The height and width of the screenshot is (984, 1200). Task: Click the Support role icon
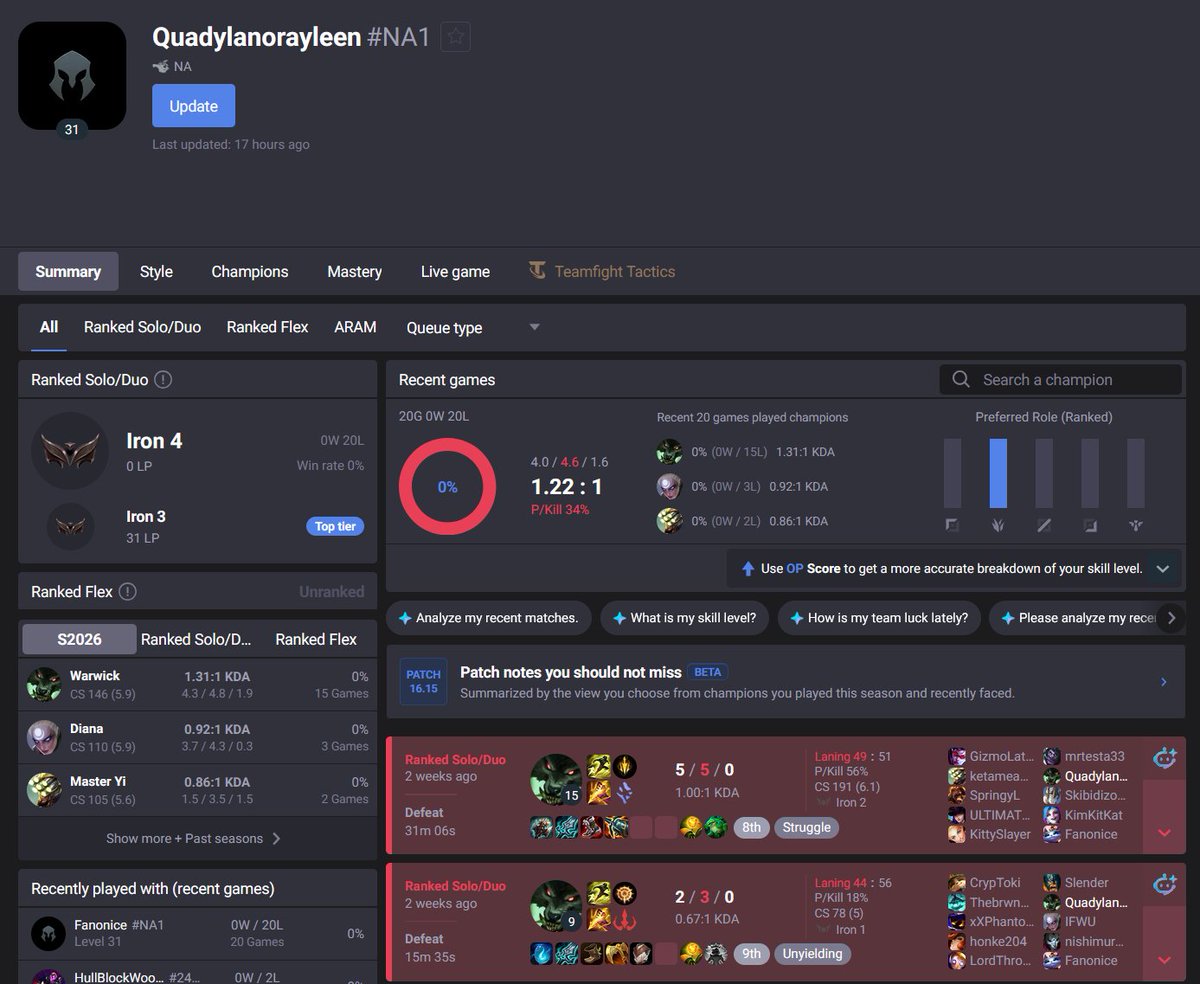click(1136, 525)
